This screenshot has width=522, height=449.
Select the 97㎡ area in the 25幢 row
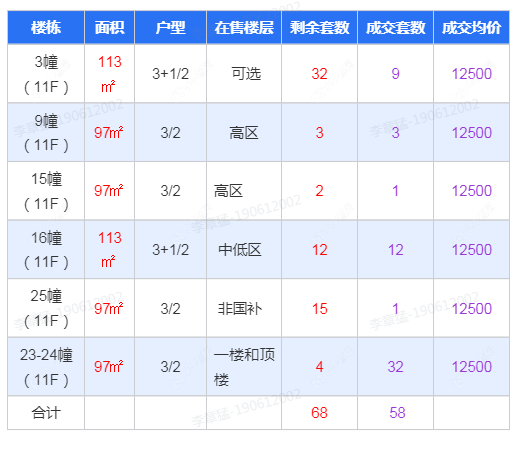pos(109,308)
